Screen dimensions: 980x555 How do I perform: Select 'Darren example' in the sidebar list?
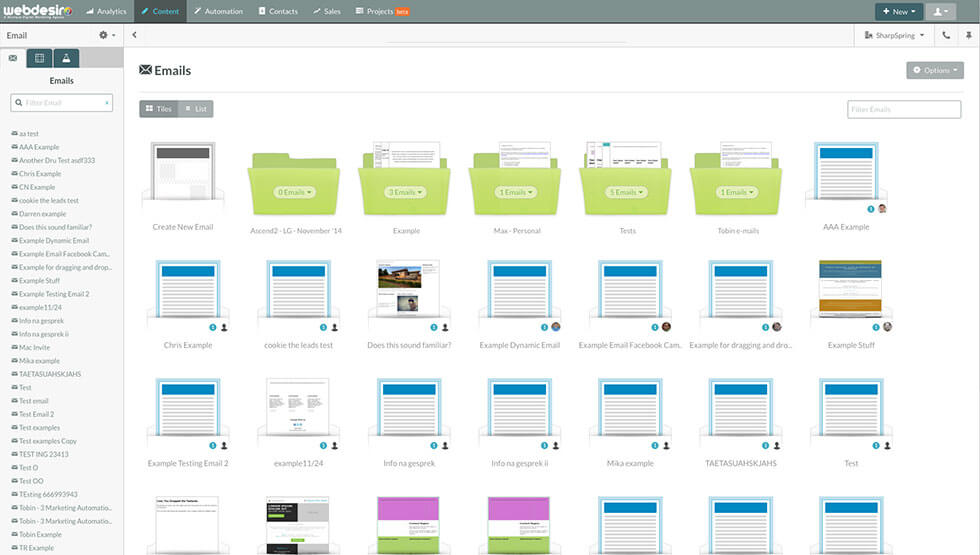[x=39, y=214]
